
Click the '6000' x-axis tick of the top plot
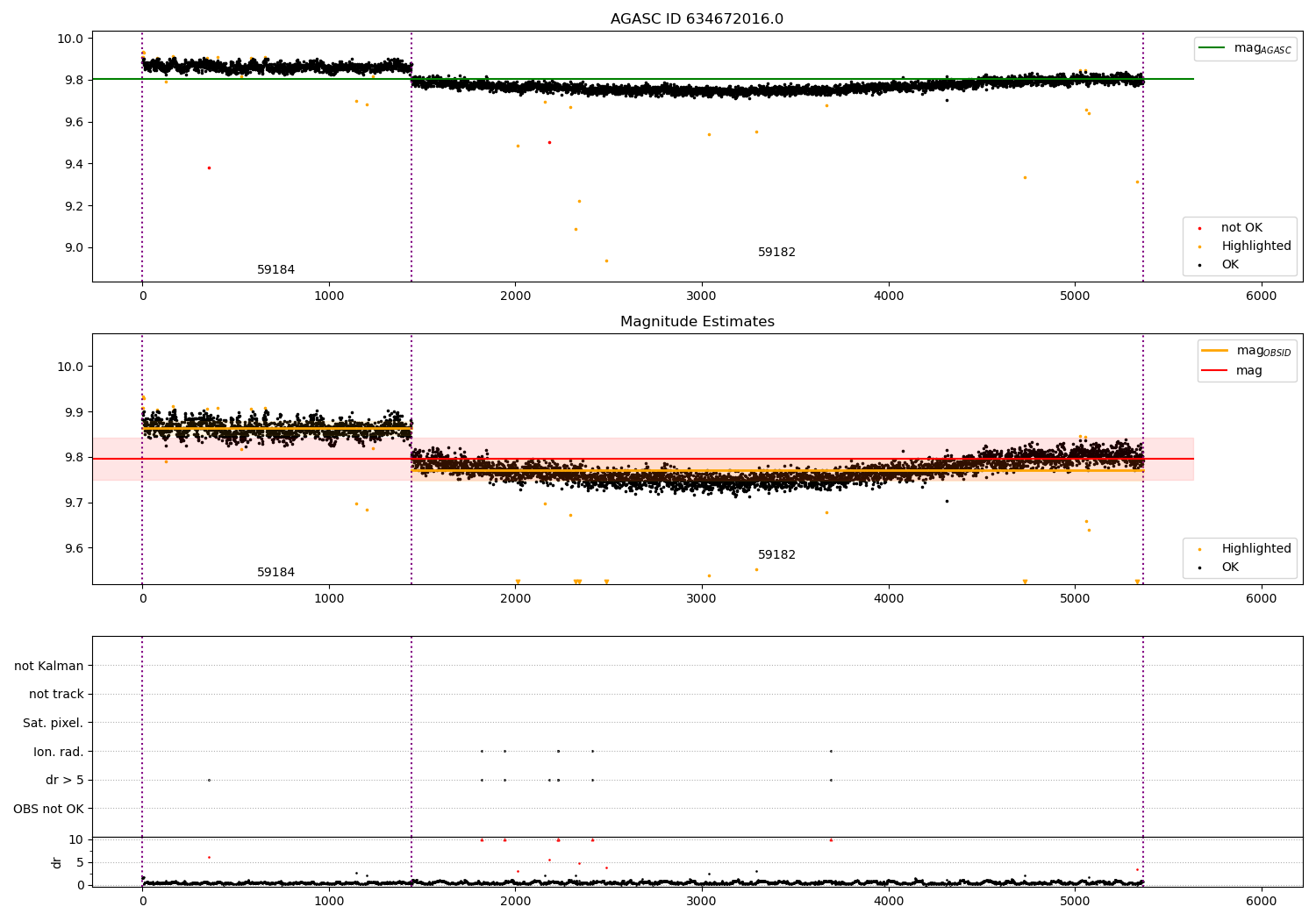pos(1262,296)
